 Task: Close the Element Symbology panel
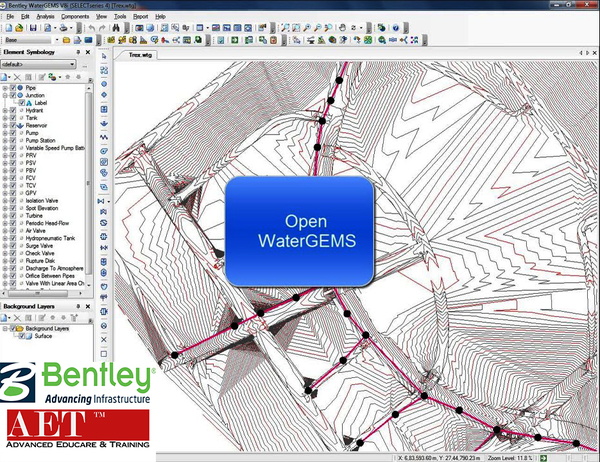[89, 52]
